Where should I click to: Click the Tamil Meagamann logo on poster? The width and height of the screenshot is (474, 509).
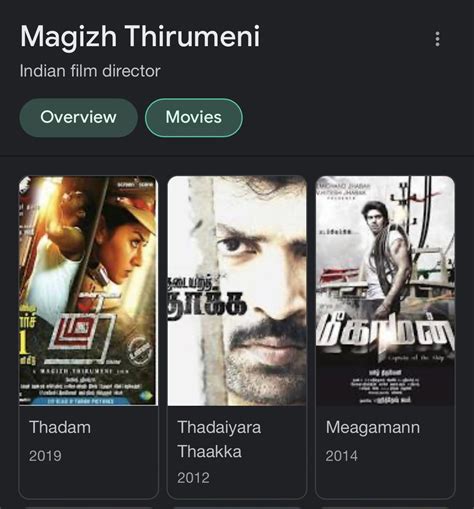385,337
